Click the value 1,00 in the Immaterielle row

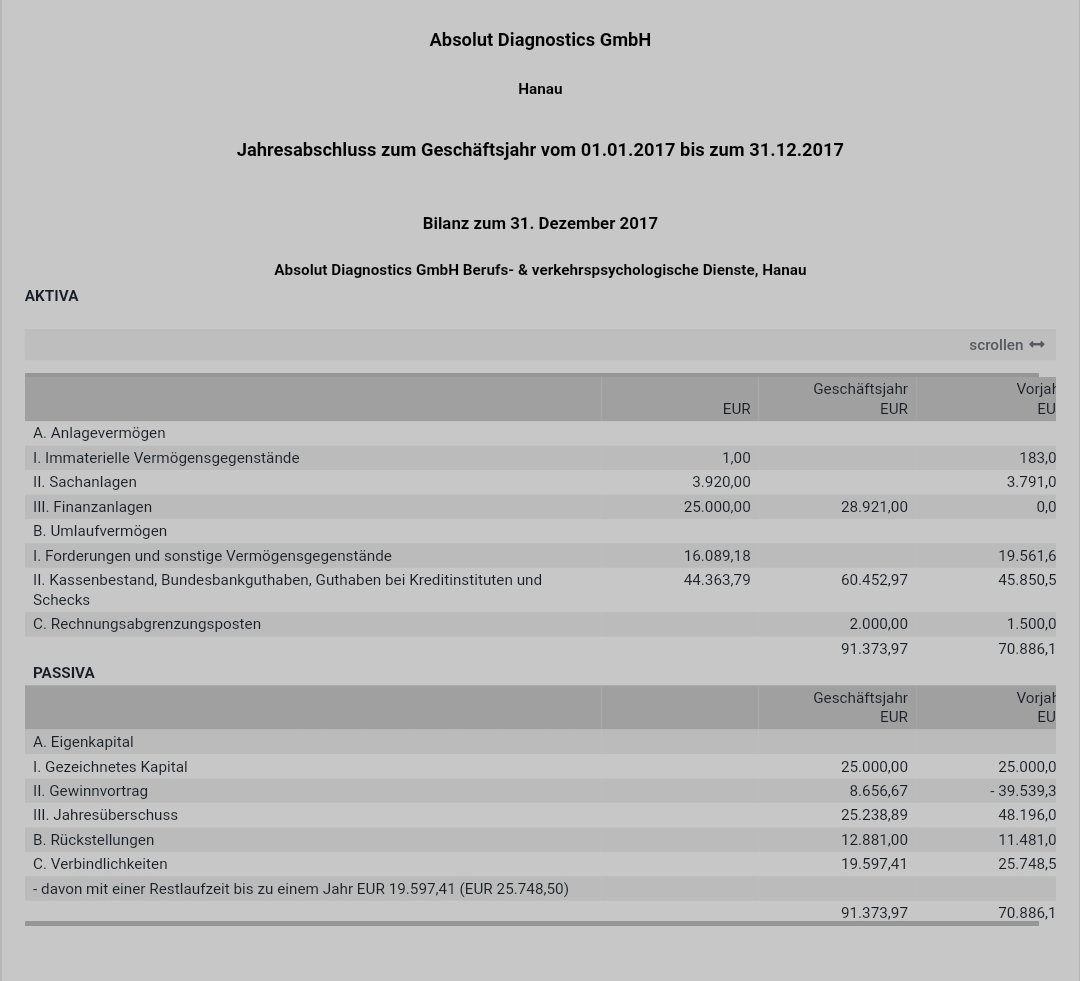(x=736, y=458)
